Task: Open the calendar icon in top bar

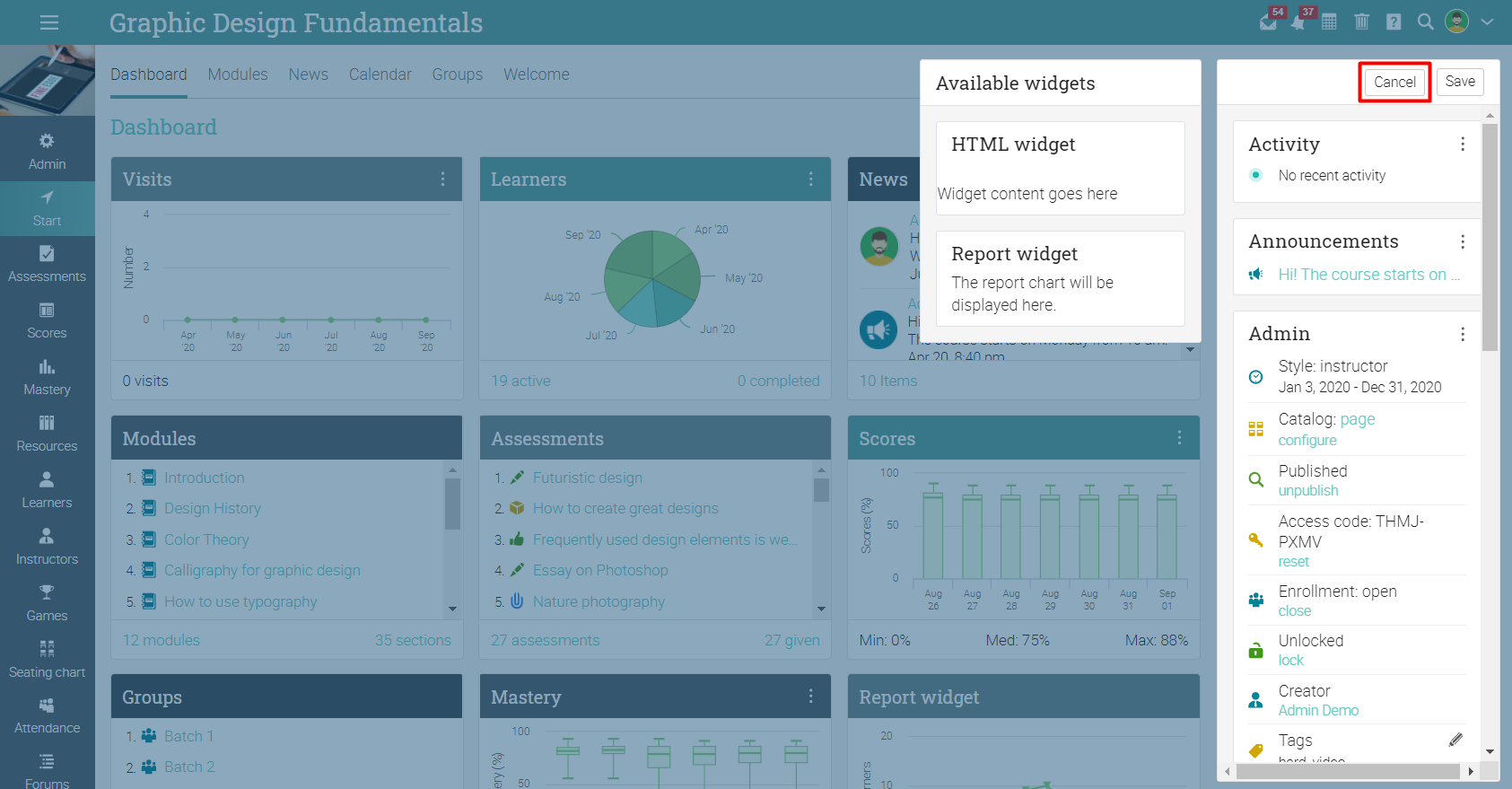Action: pos(1329,22)
